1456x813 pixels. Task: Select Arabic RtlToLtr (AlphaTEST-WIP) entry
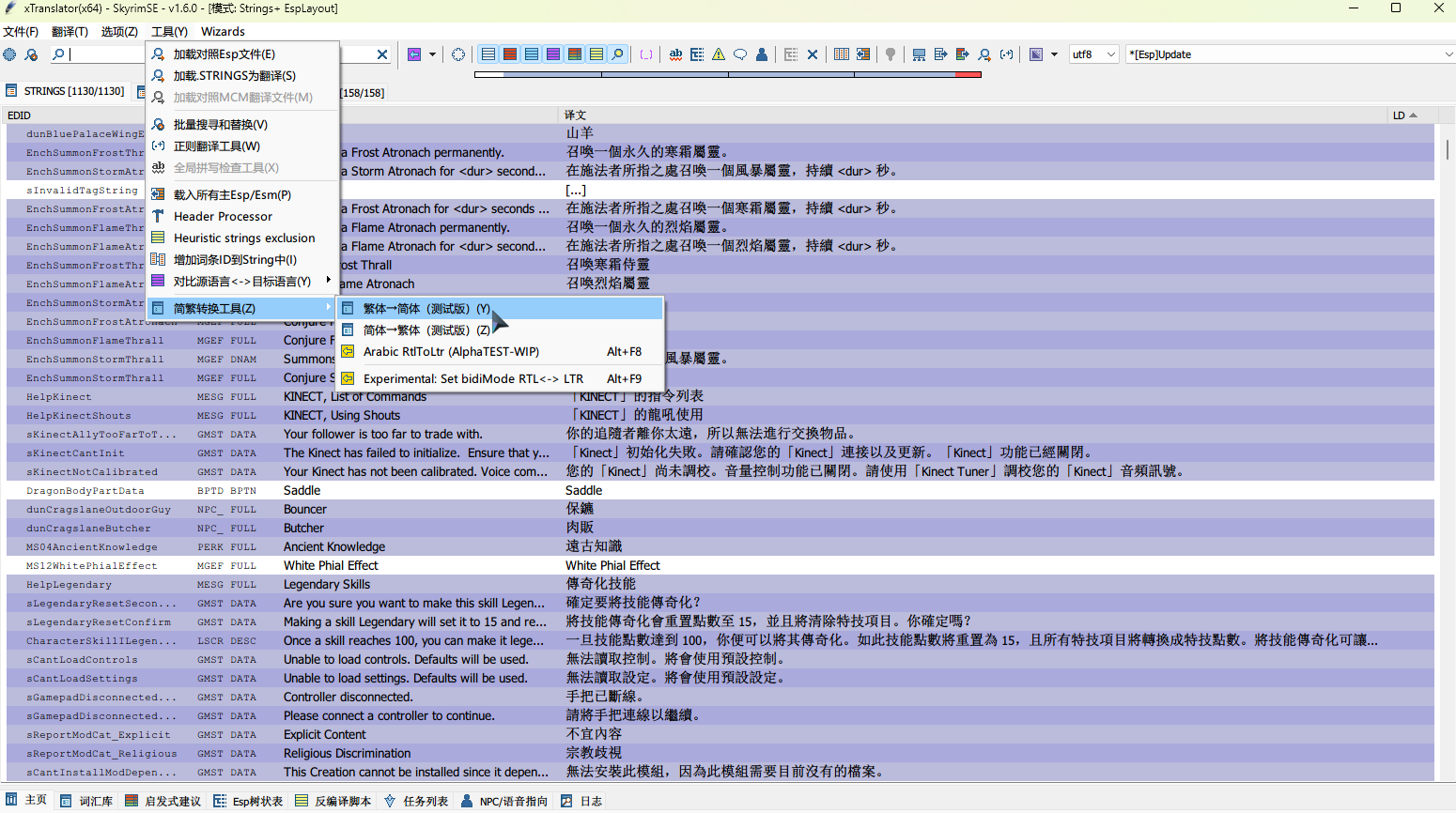click(501, 352)
